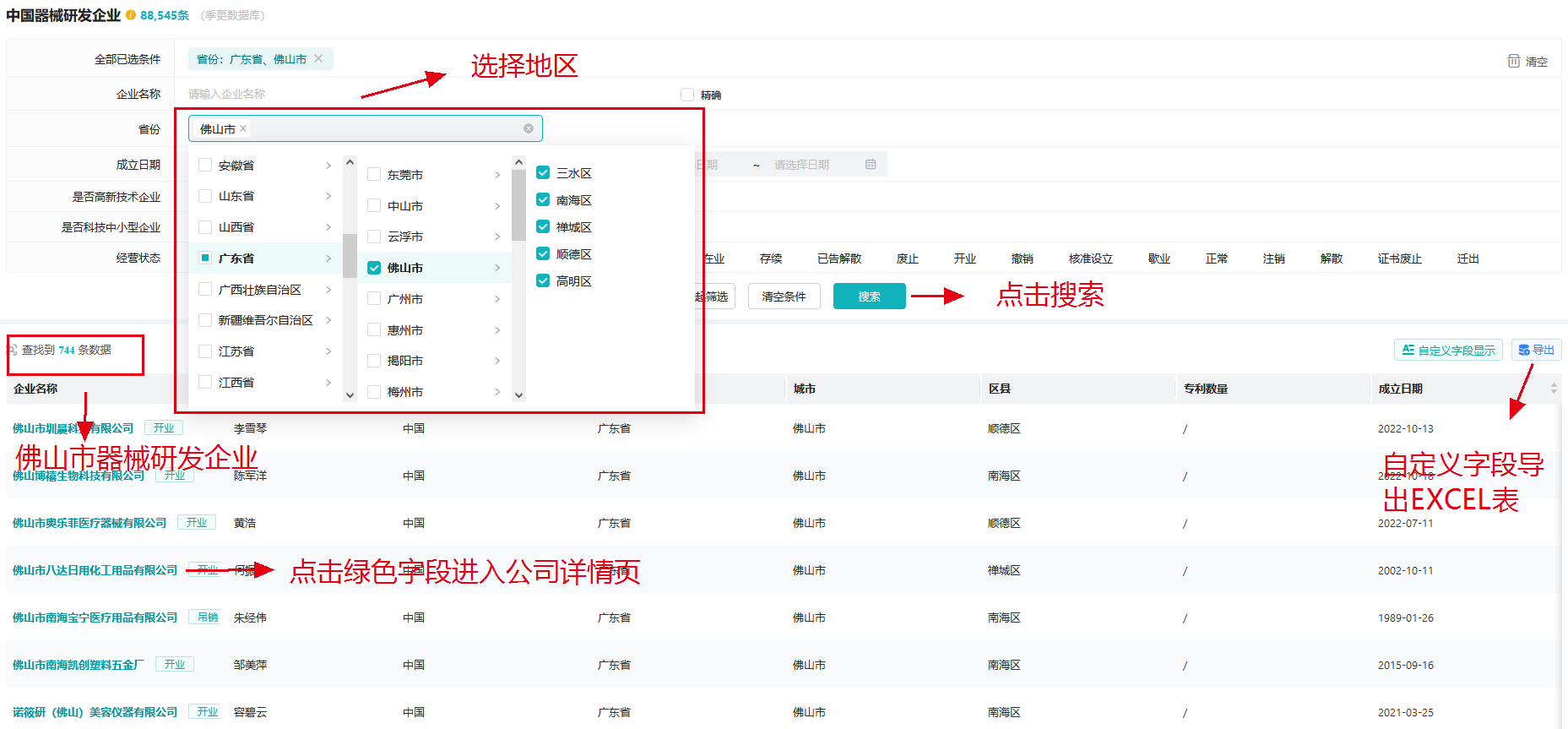Image resolution: width=1568 pixels, height=729 pixels.
Task: Remove the 省份 filter condition tag
Action: point(318,59)
